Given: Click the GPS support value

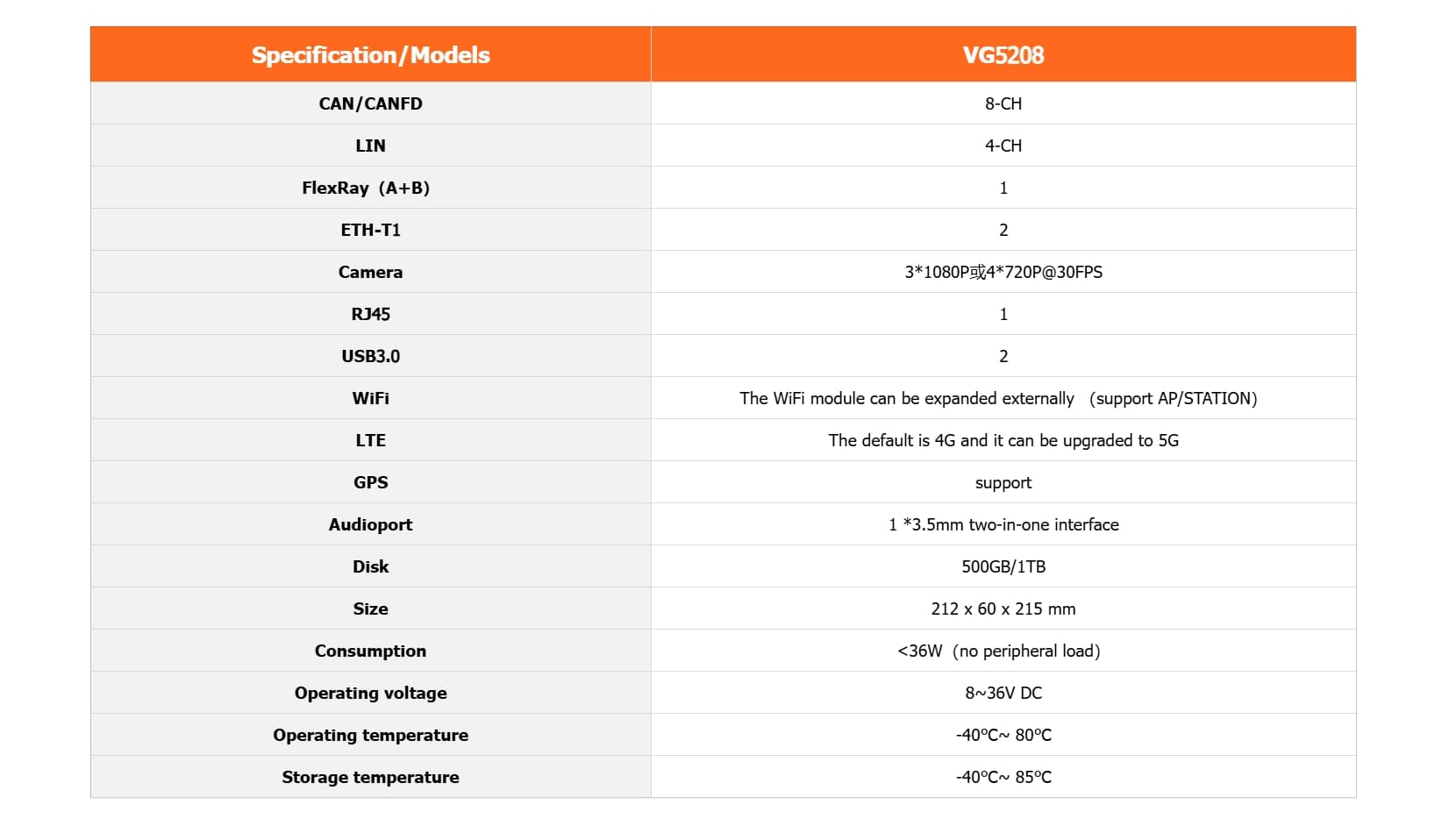Looking at the screenshot, I should pos(1003,482).
